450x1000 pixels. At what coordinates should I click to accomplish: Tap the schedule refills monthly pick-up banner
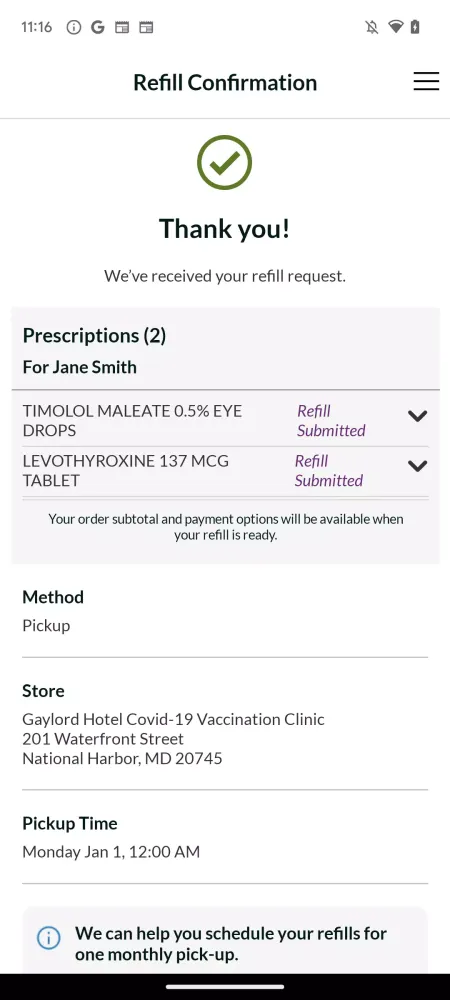tap(225, 941)
